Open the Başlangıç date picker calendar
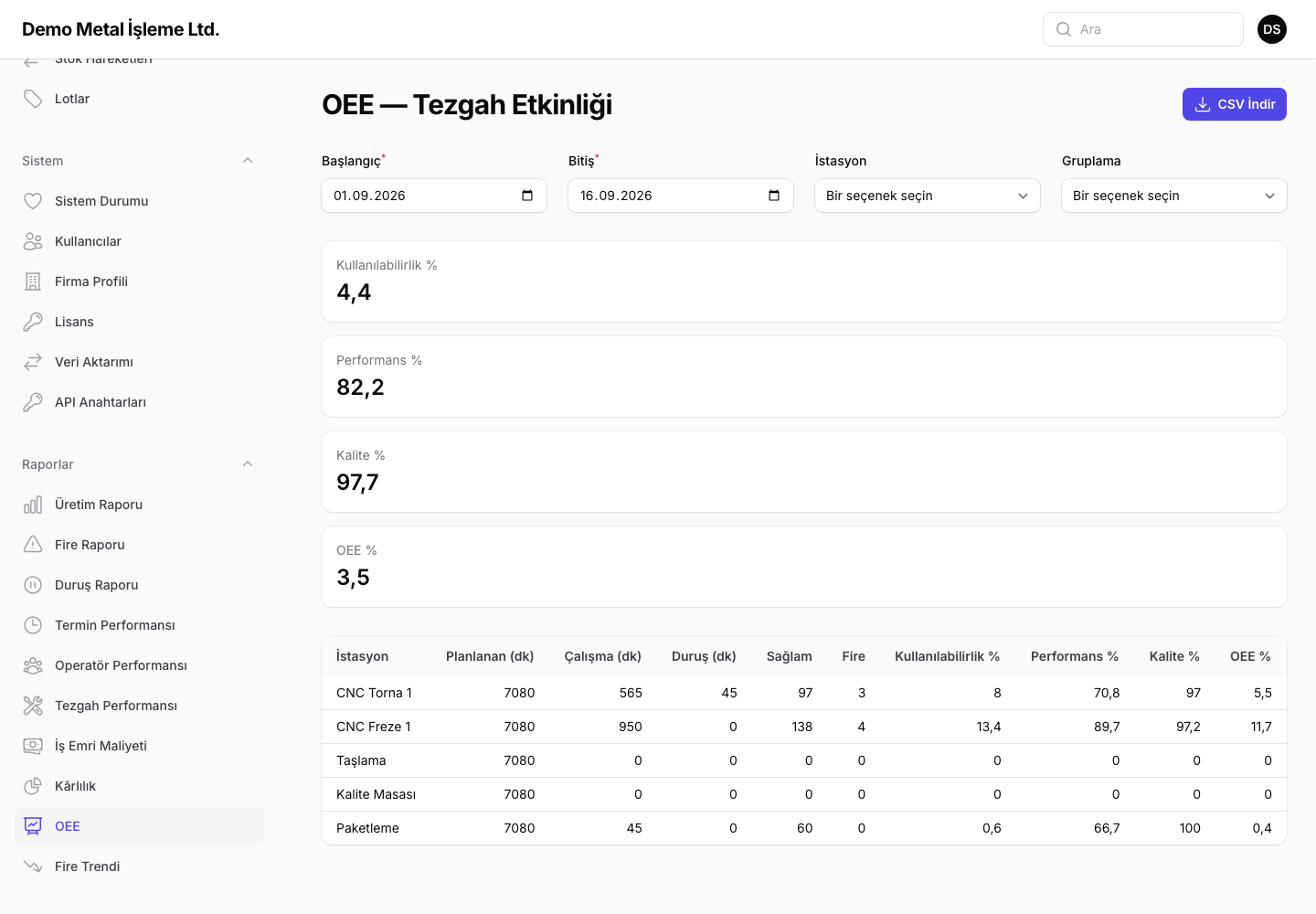This screenshot has height=914, width=1316. click(527, 196)
